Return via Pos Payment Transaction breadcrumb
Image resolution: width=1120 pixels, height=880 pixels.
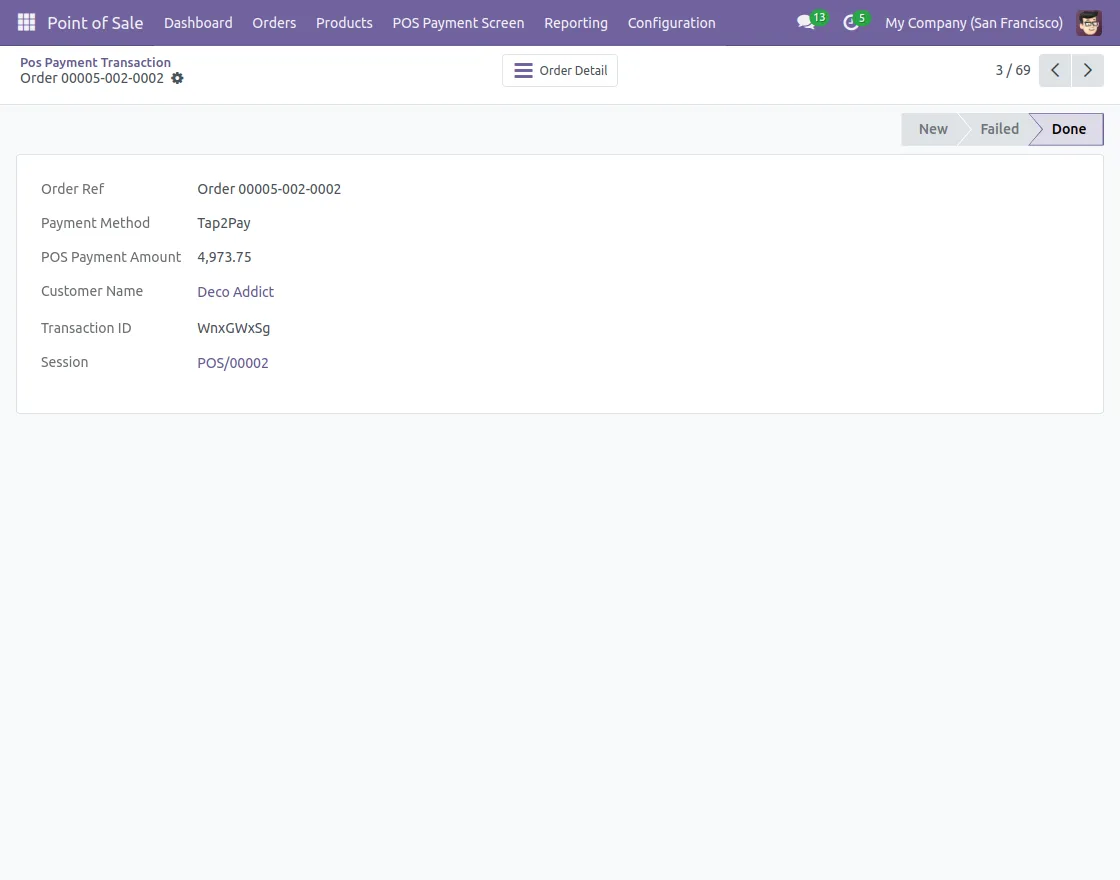tap(95, 62)
